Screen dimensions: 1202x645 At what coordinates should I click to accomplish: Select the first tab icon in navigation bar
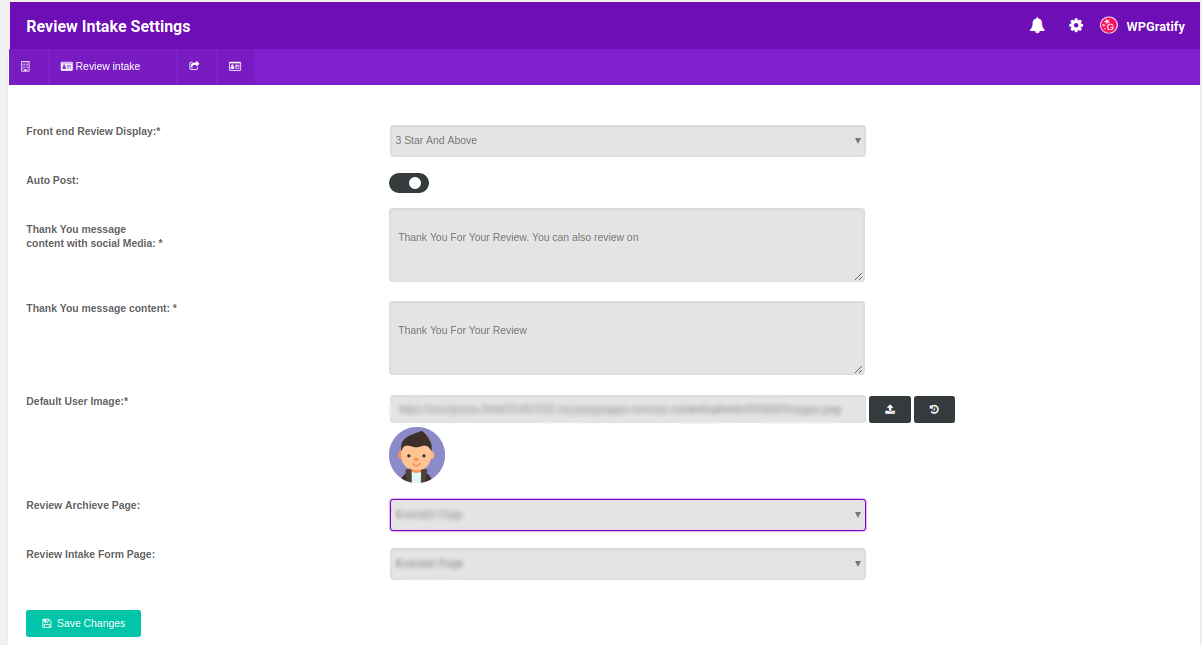pyautogui.click(x=26, y=67)
